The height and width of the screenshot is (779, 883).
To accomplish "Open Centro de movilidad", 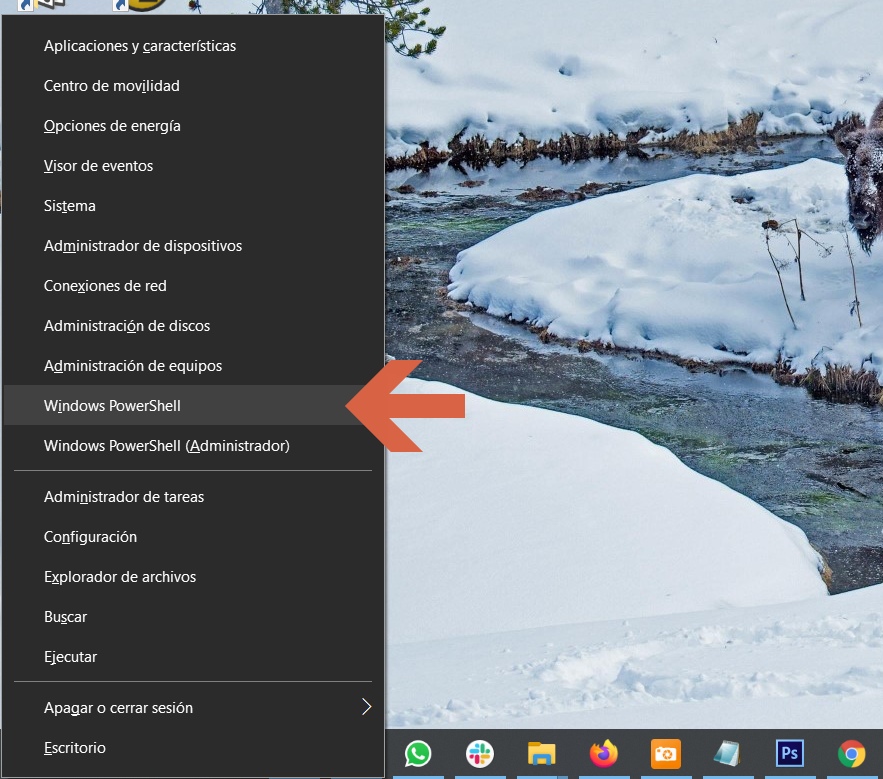I will click(x=193, y=86).
